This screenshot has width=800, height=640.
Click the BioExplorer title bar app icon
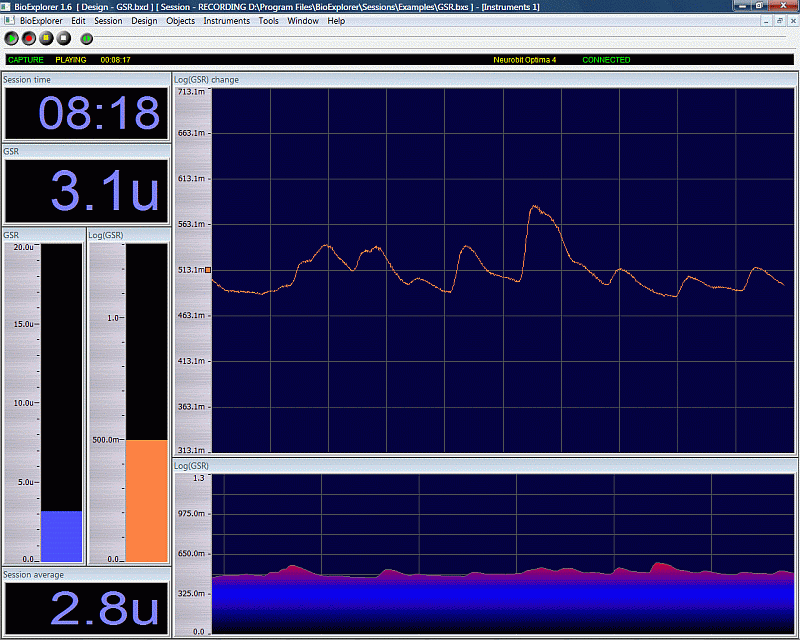[6, 7]
